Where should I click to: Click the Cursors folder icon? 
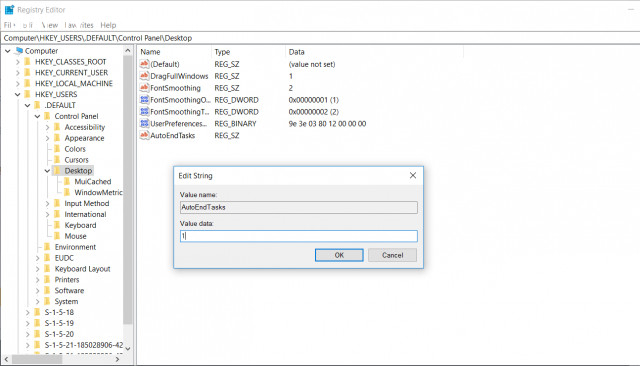(57, 160)
